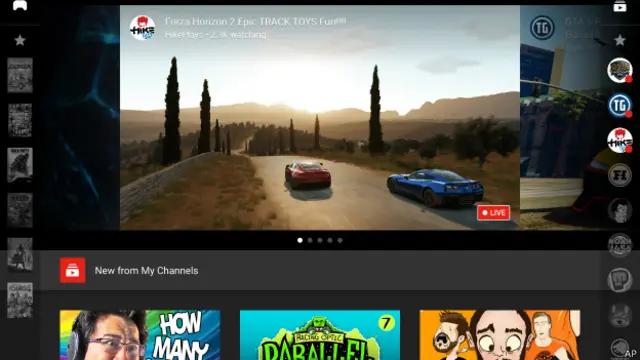
Task: Open the fist logo channel avatar
Action: pyautogui.click(x=620, y=280)
